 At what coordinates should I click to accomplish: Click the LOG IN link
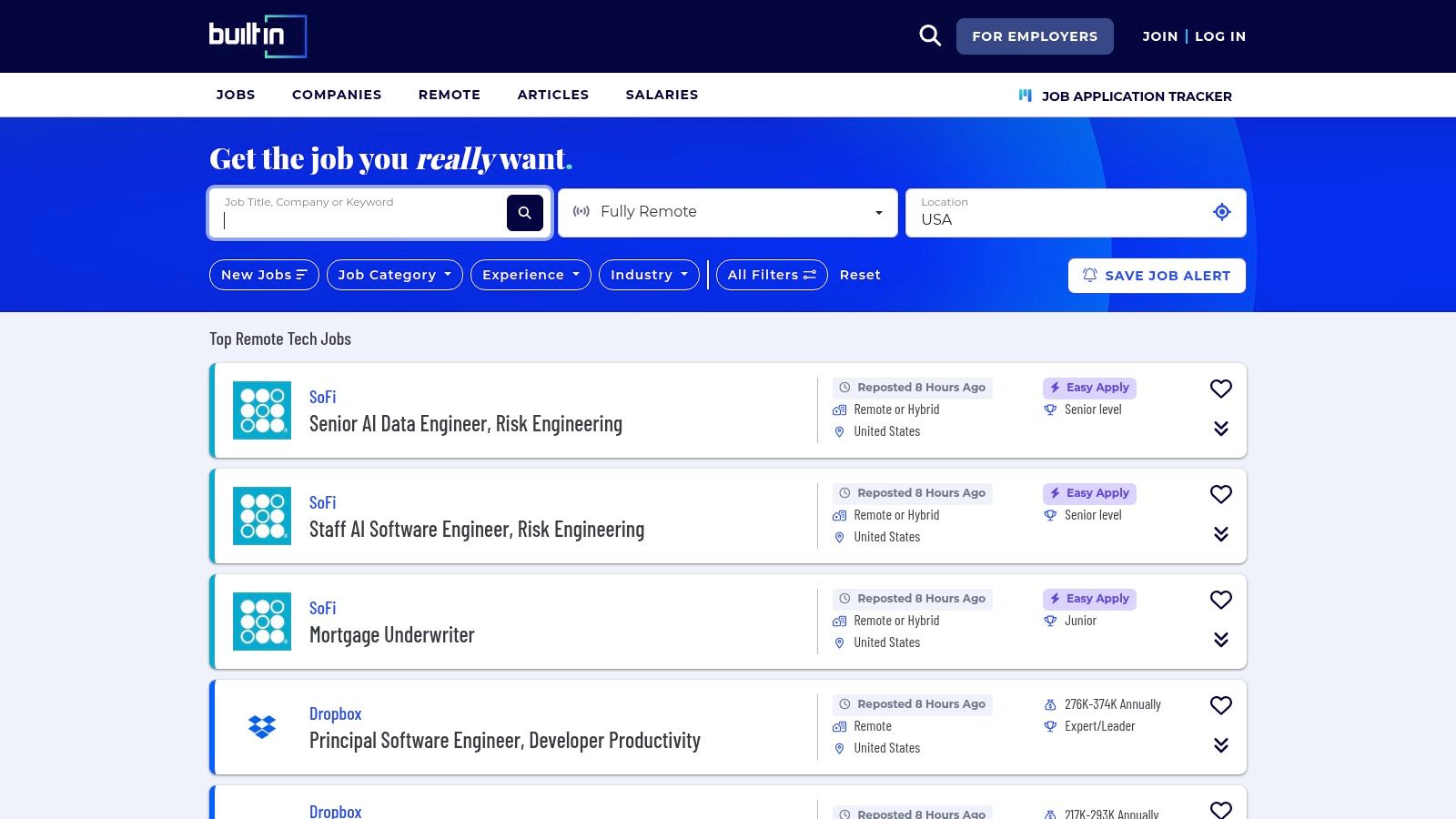1219,36
